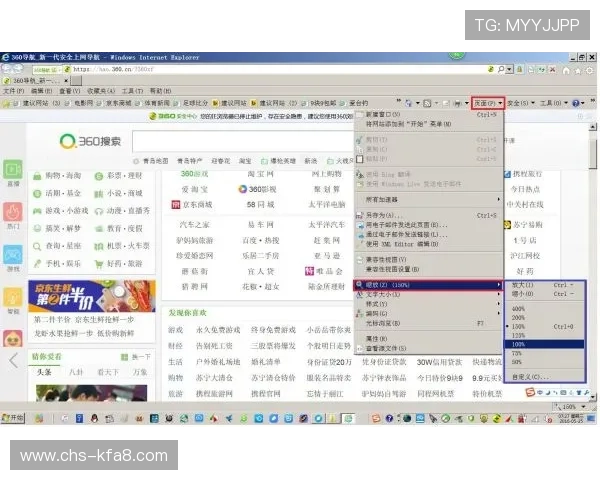
Task: Click the blue 游戏 gamepad sidebar icon
Action: pyautogui.click(x=13, y=255)
